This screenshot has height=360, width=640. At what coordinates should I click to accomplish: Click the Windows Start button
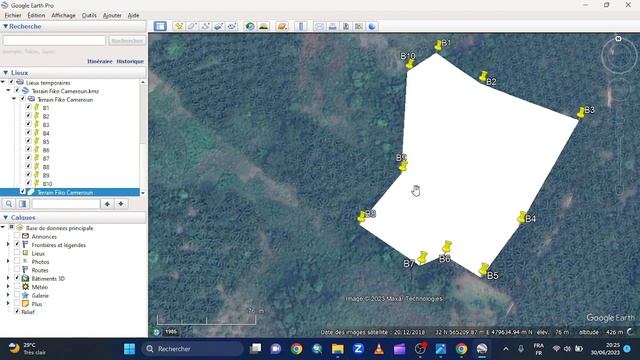129,349
